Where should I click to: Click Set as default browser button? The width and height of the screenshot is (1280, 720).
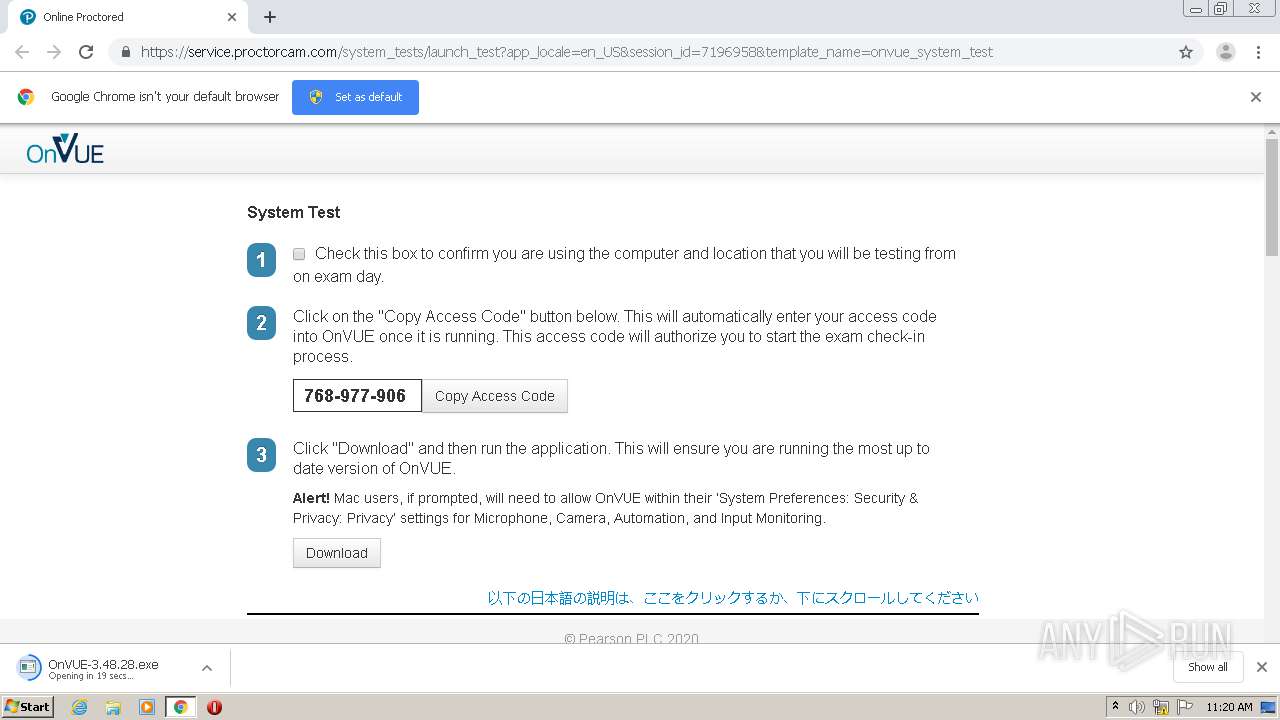355,97
